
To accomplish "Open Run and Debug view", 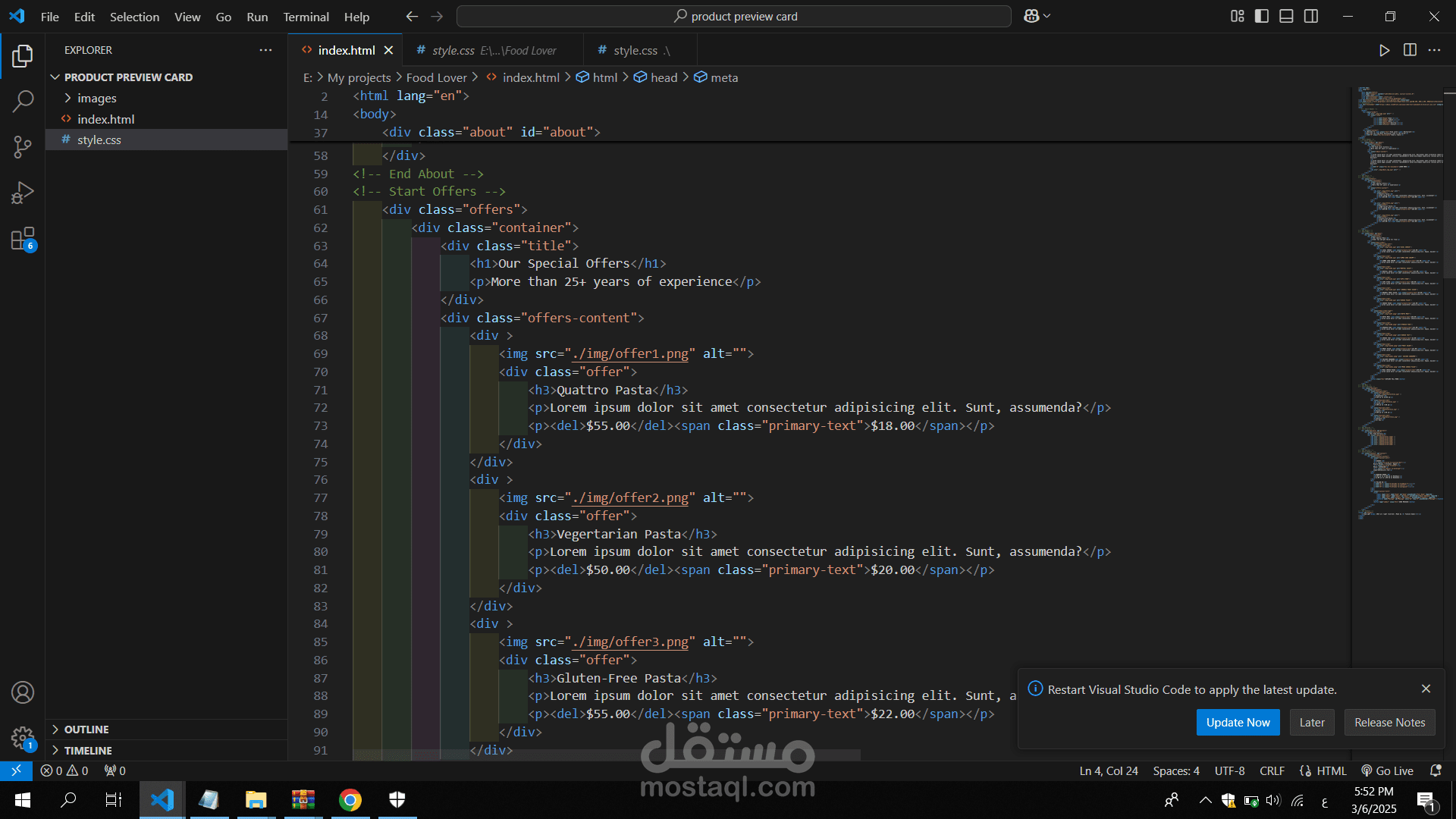I will (23, 193).
